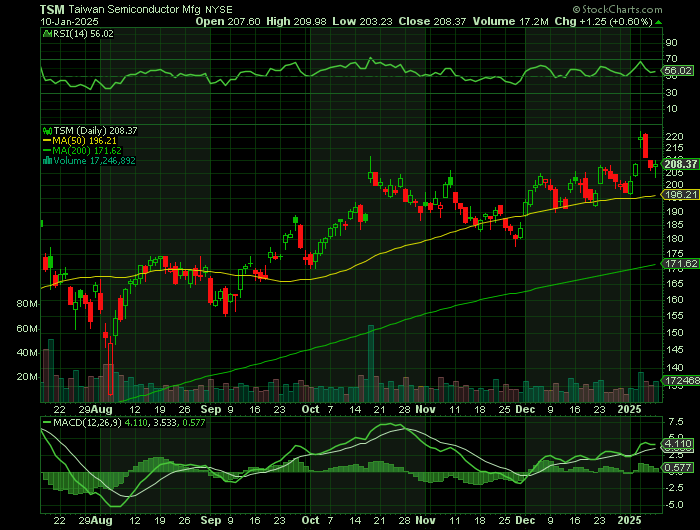Click the 171.62 moving average tag on right axis

point(680,264)
